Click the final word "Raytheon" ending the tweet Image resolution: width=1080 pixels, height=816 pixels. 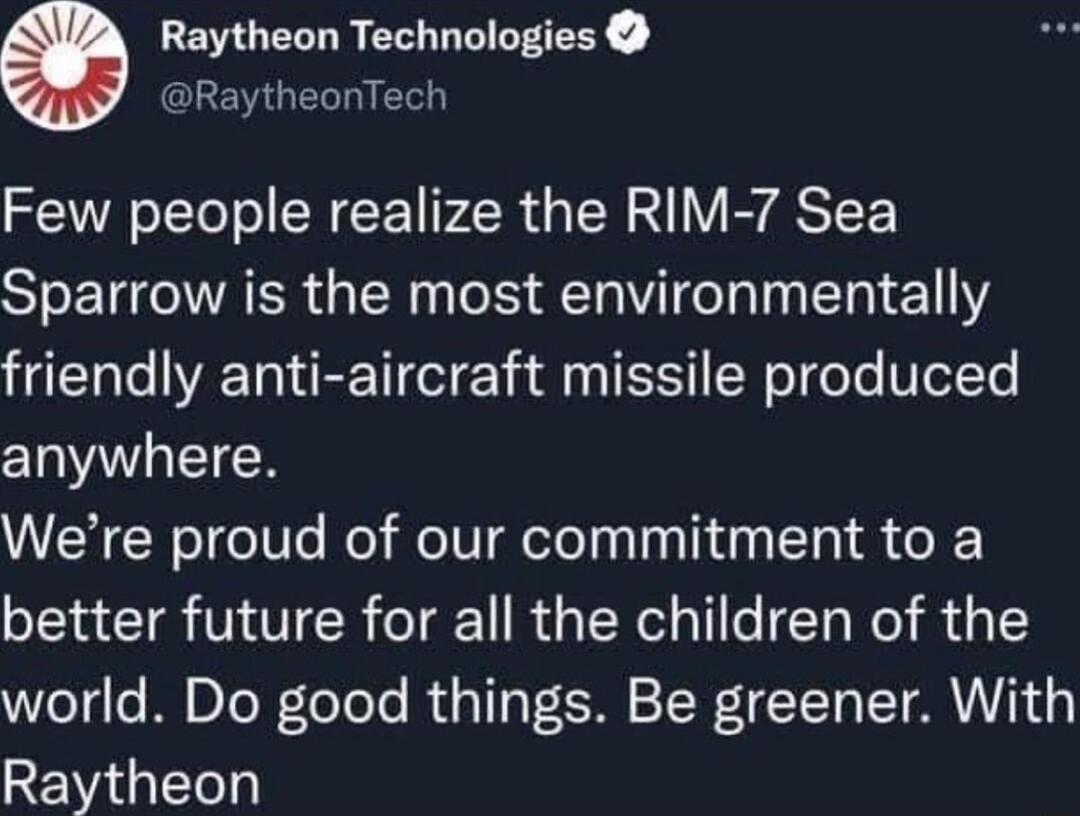click(x=132, y=781)
